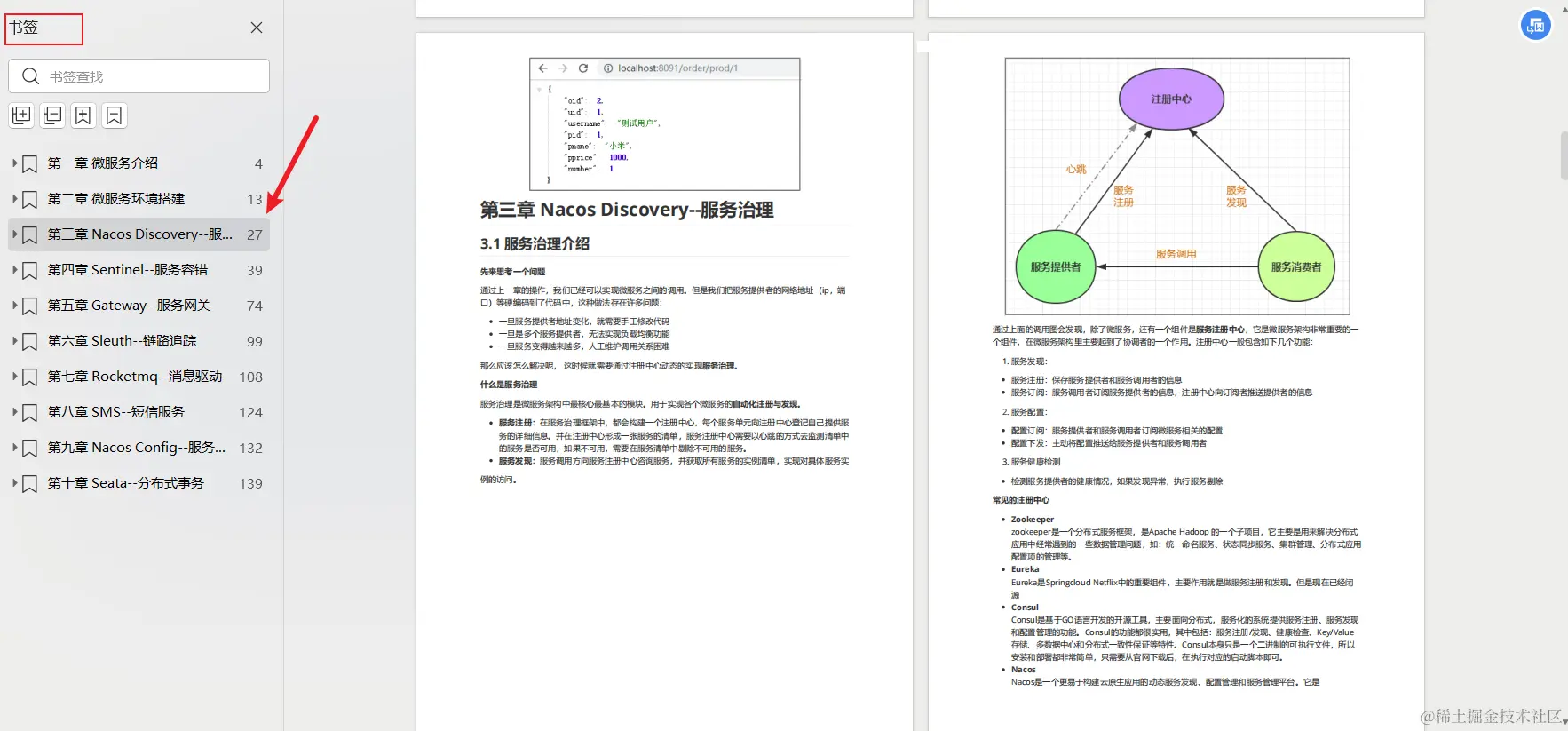1568x731 pixels.
Task: Expand the 第四章 Sentinel bookmark arrow
Action: click(x=15, y=269)
